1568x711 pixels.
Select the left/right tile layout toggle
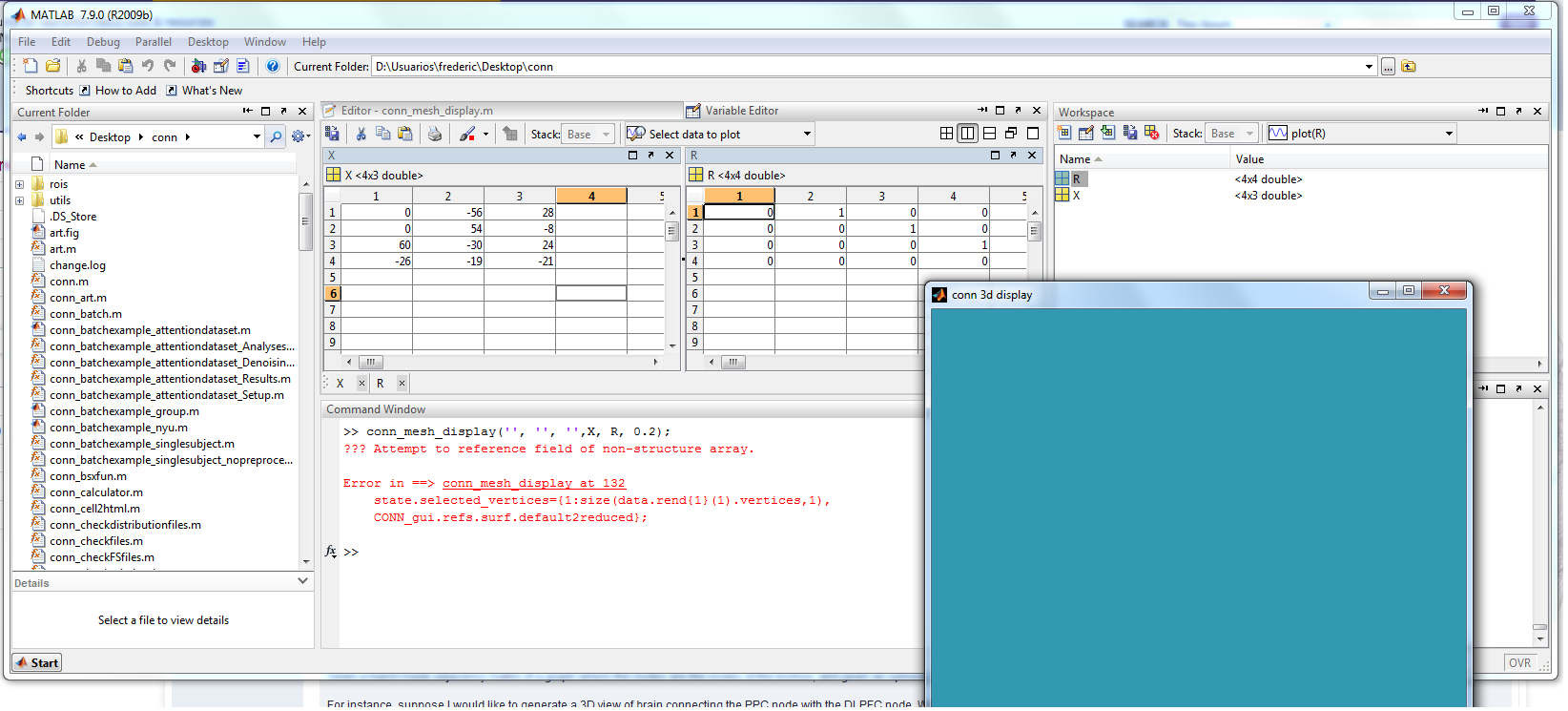coord(967,134)
